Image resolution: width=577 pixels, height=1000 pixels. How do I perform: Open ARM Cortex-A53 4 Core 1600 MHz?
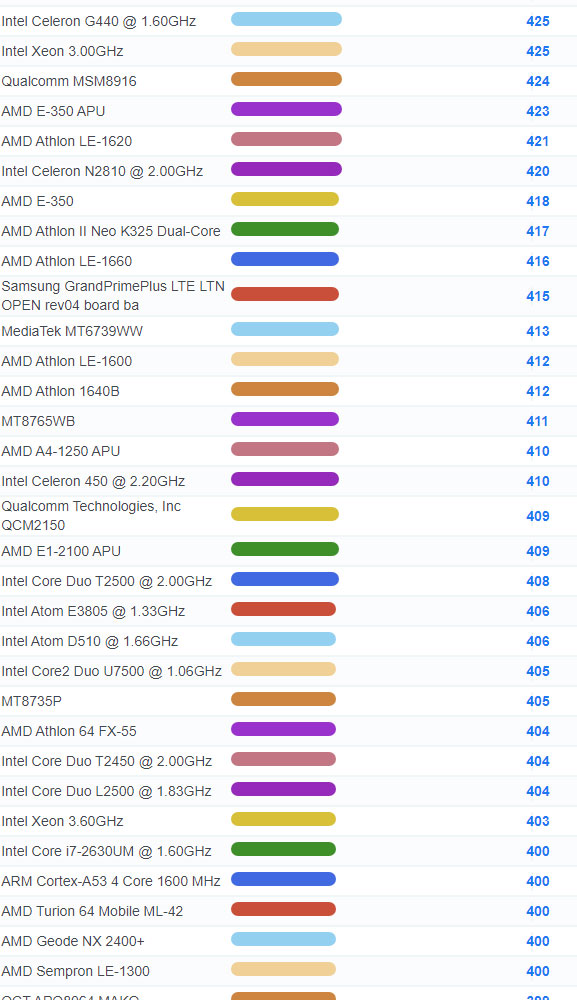click(x=111, y=881)
